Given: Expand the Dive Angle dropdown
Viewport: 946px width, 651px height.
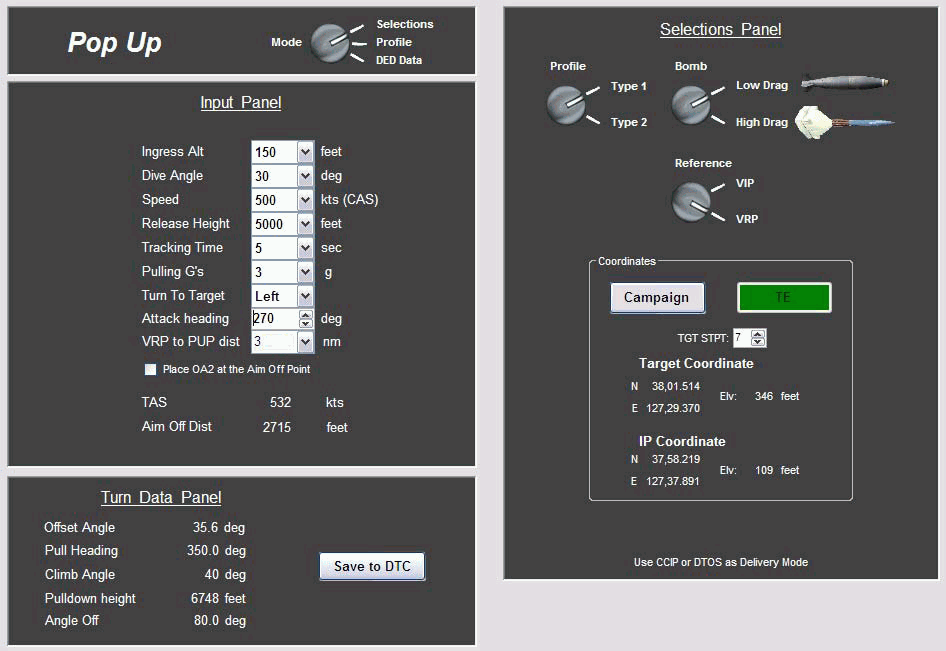Looking at the screenshot, I should pos(305,176).
